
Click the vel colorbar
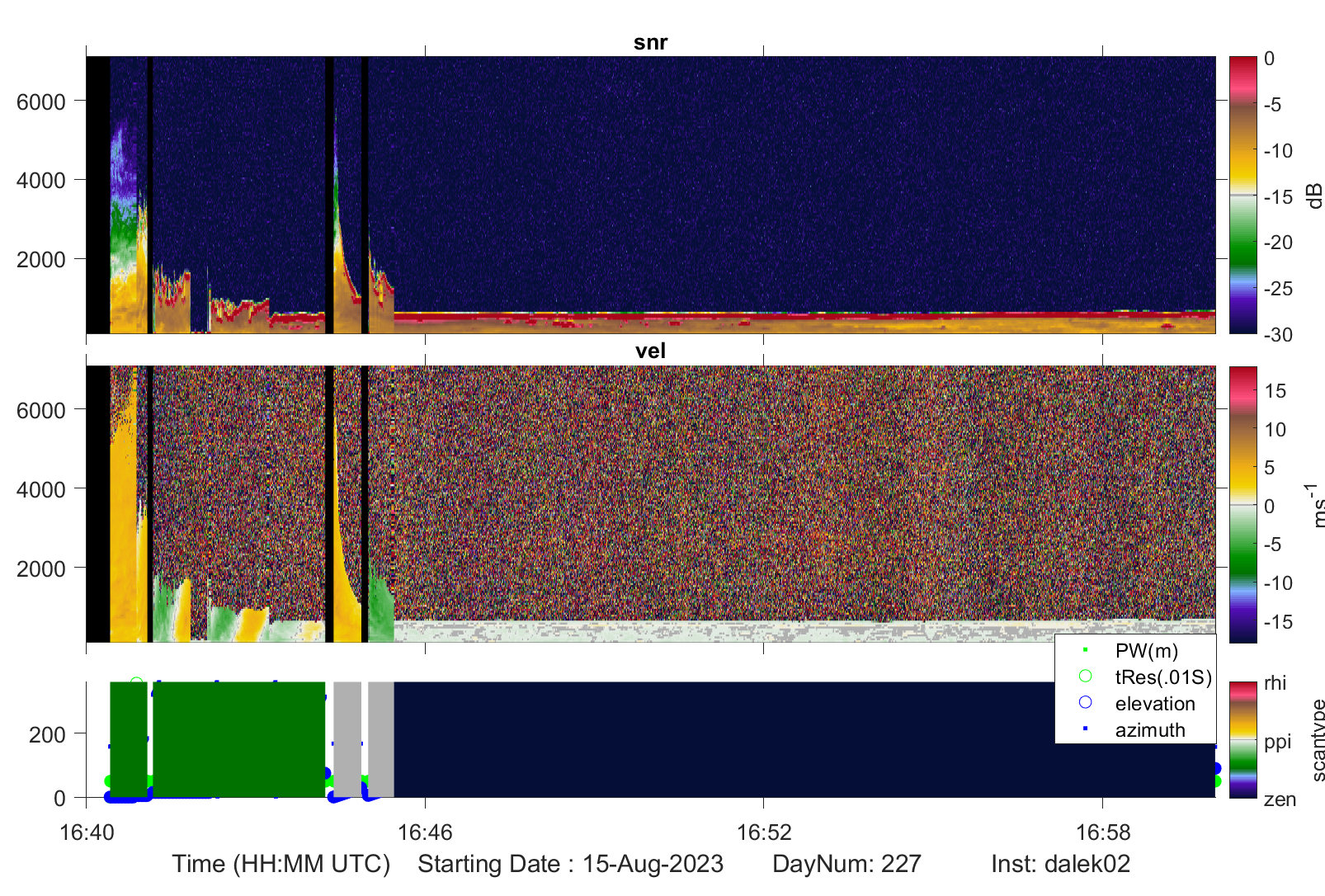coord(1242,504)
